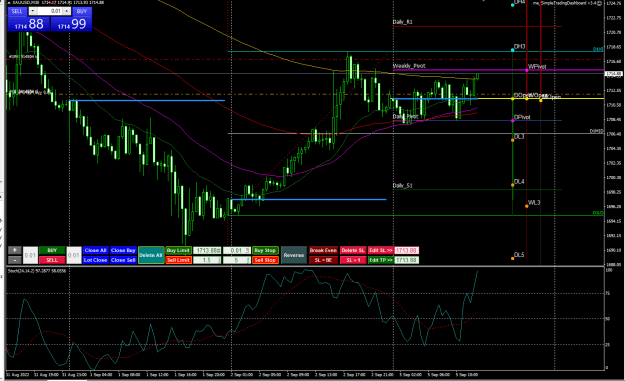Increase volume with the one-click panel up arrow
Screen dimensions: 625x381
click(x=67, y=11)
